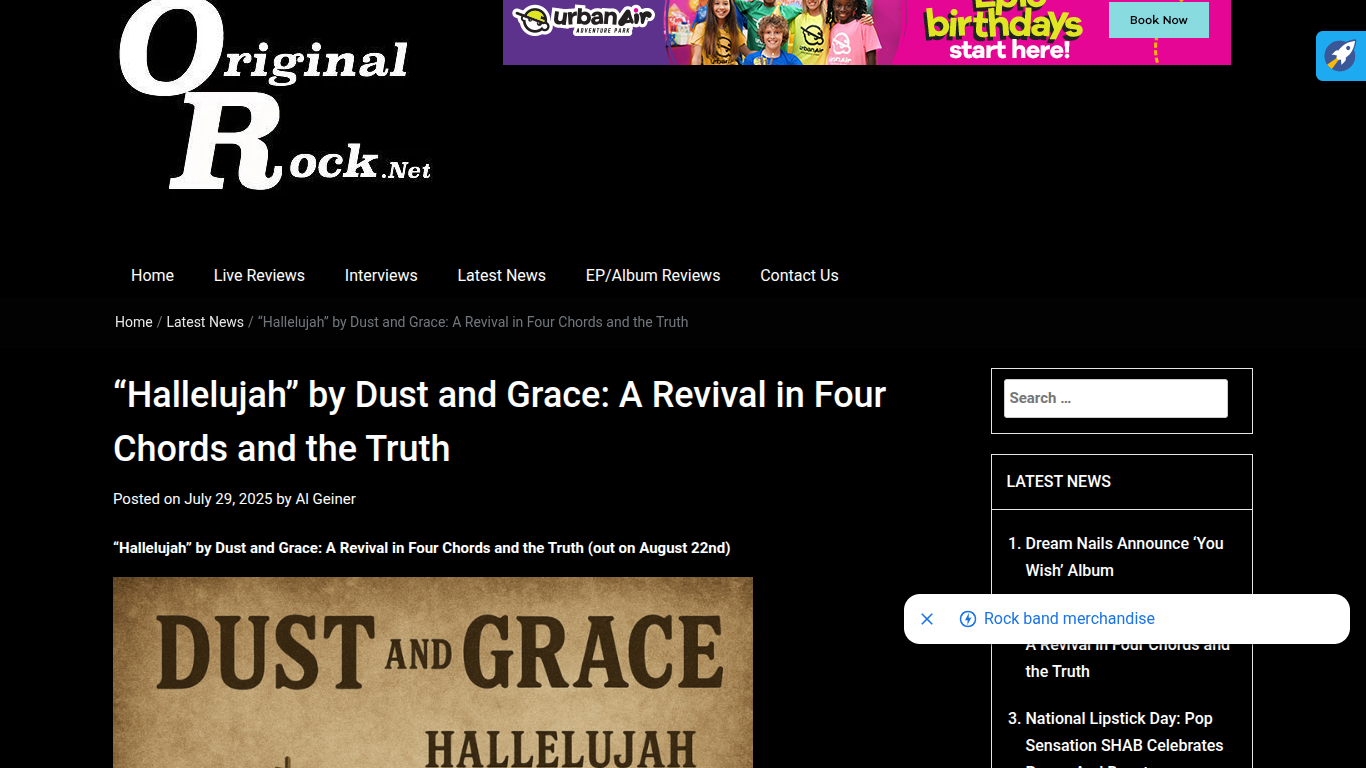Focus the Search input field
Image resolution: width=1366 pixels, height=768 pixels.
1115,398
